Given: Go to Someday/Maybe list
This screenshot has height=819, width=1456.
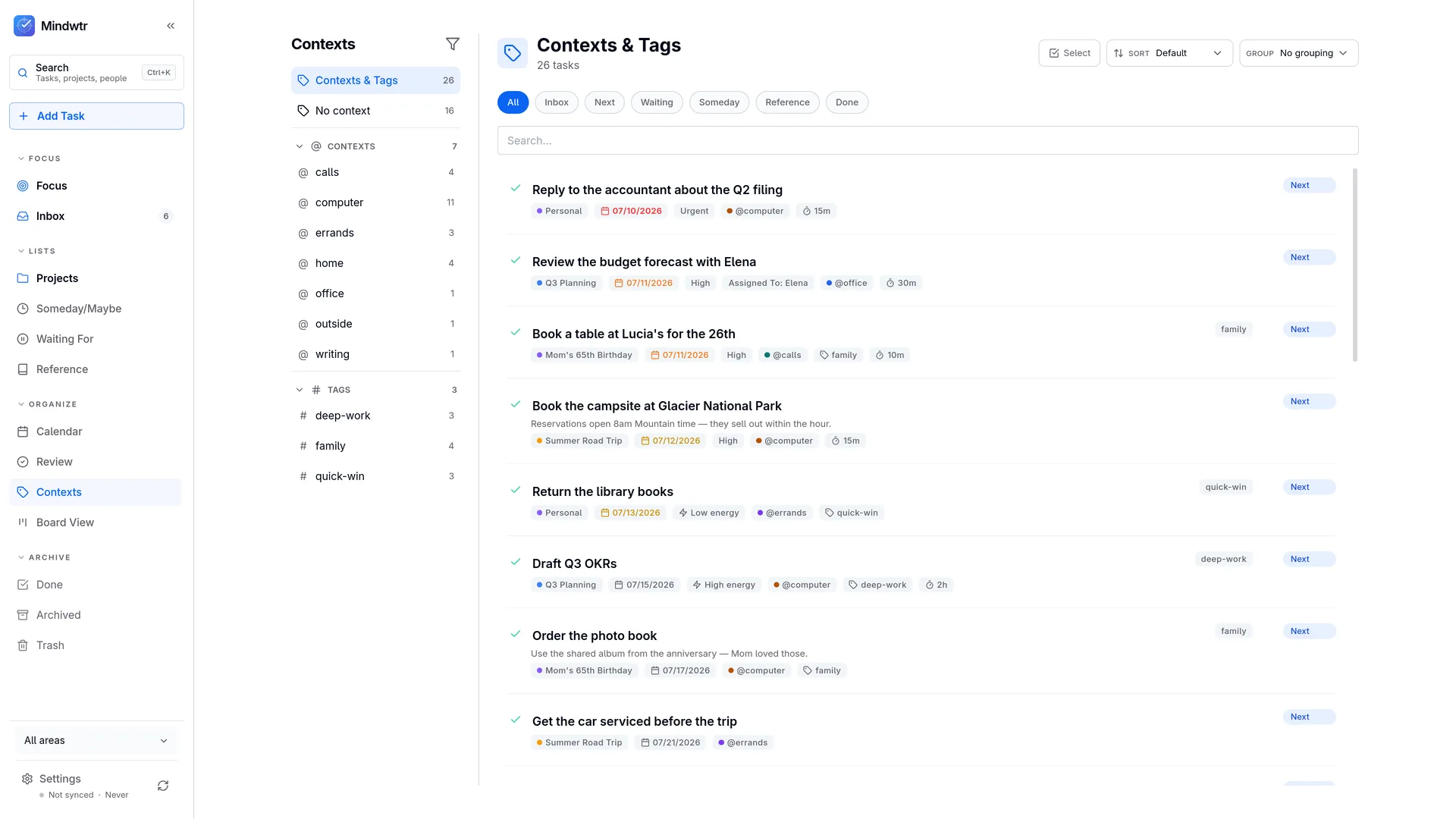Looking at the screenshot, I should 96,309.
